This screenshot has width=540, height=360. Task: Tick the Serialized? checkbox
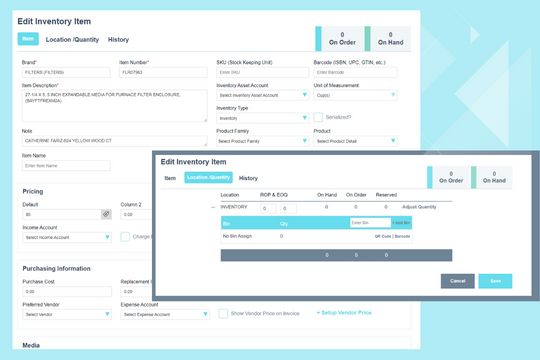click(318, 117)
